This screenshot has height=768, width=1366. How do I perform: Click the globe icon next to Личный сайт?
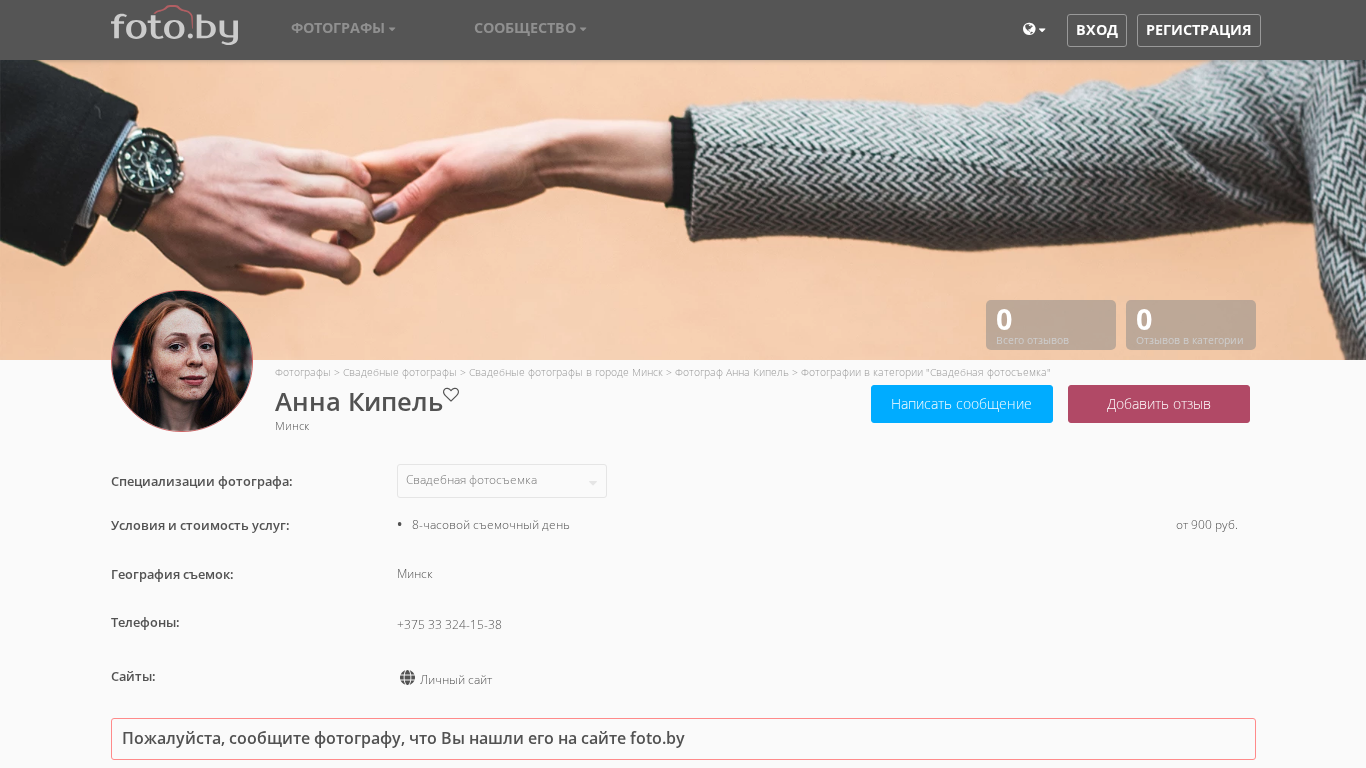click(x=407, y=678)
